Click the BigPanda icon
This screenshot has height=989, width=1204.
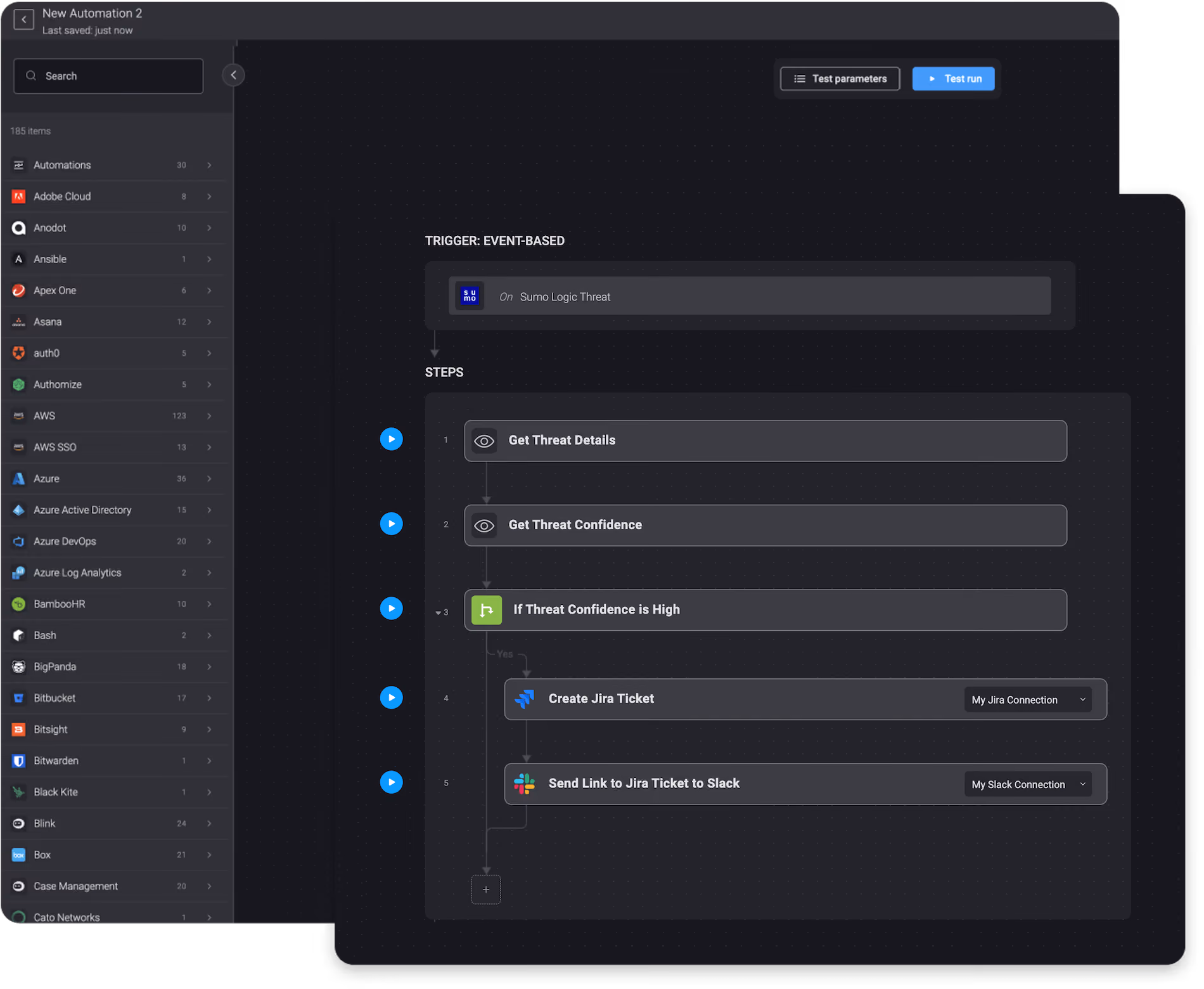point(18,667)
